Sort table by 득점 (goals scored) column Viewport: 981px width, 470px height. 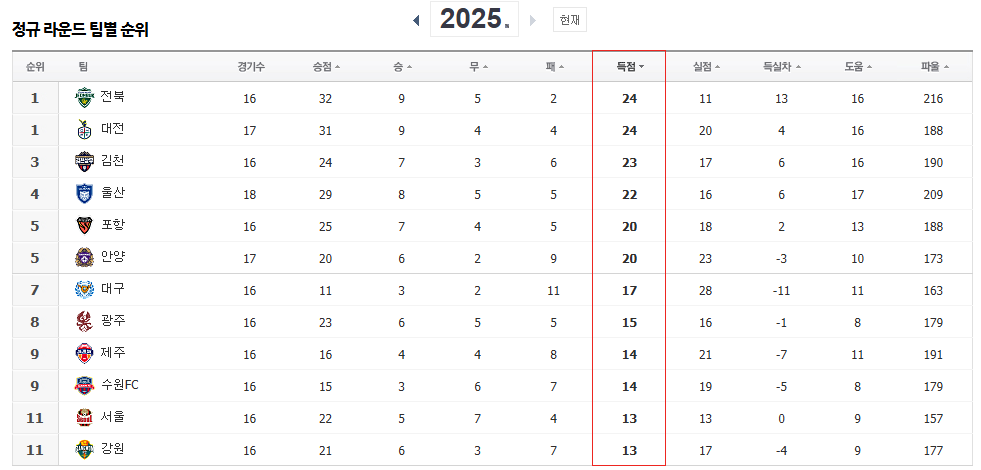click(x=629, y=67)
